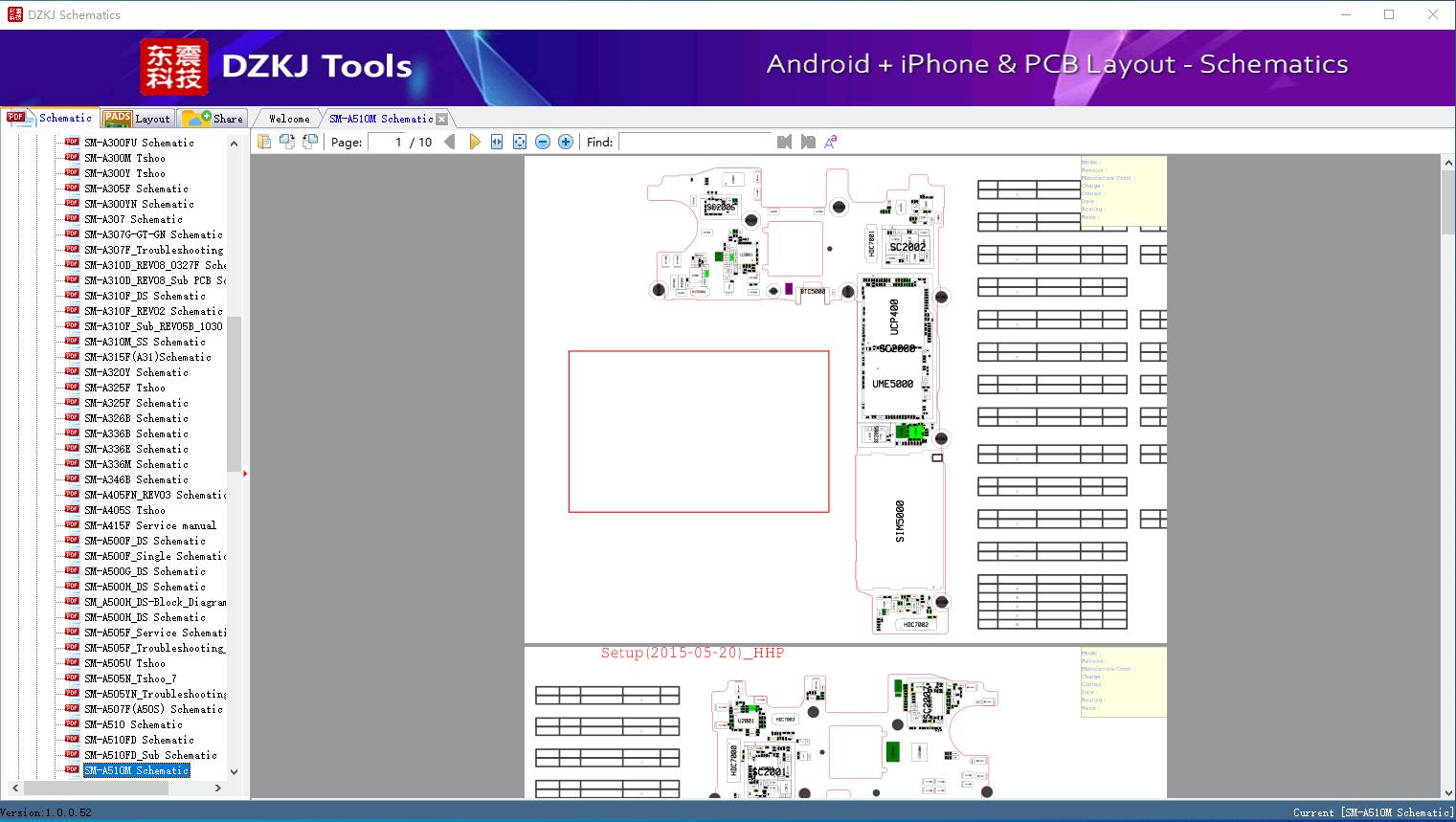Click the PDF icon beside SM-A415F Service manual
Screen dimensions: 1456x822
click(72, 525)
